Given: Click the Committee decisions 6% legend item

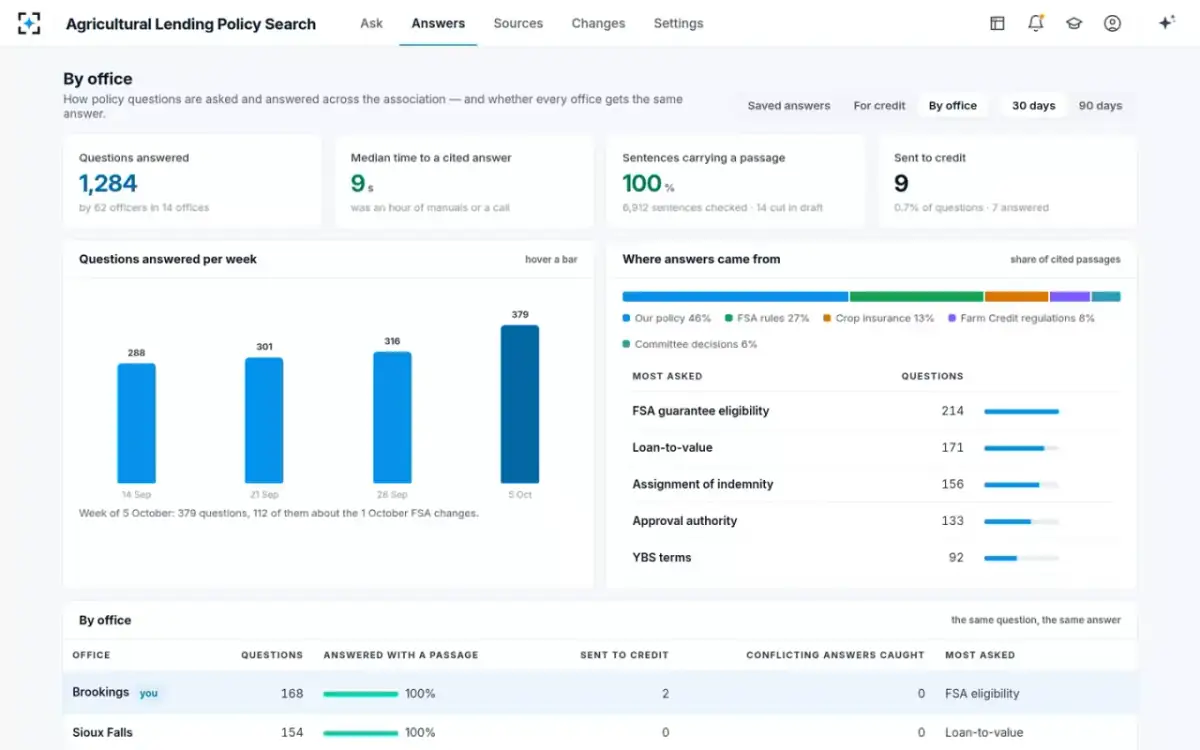Looking at the screenshot, I should click(x=690, y=344).
